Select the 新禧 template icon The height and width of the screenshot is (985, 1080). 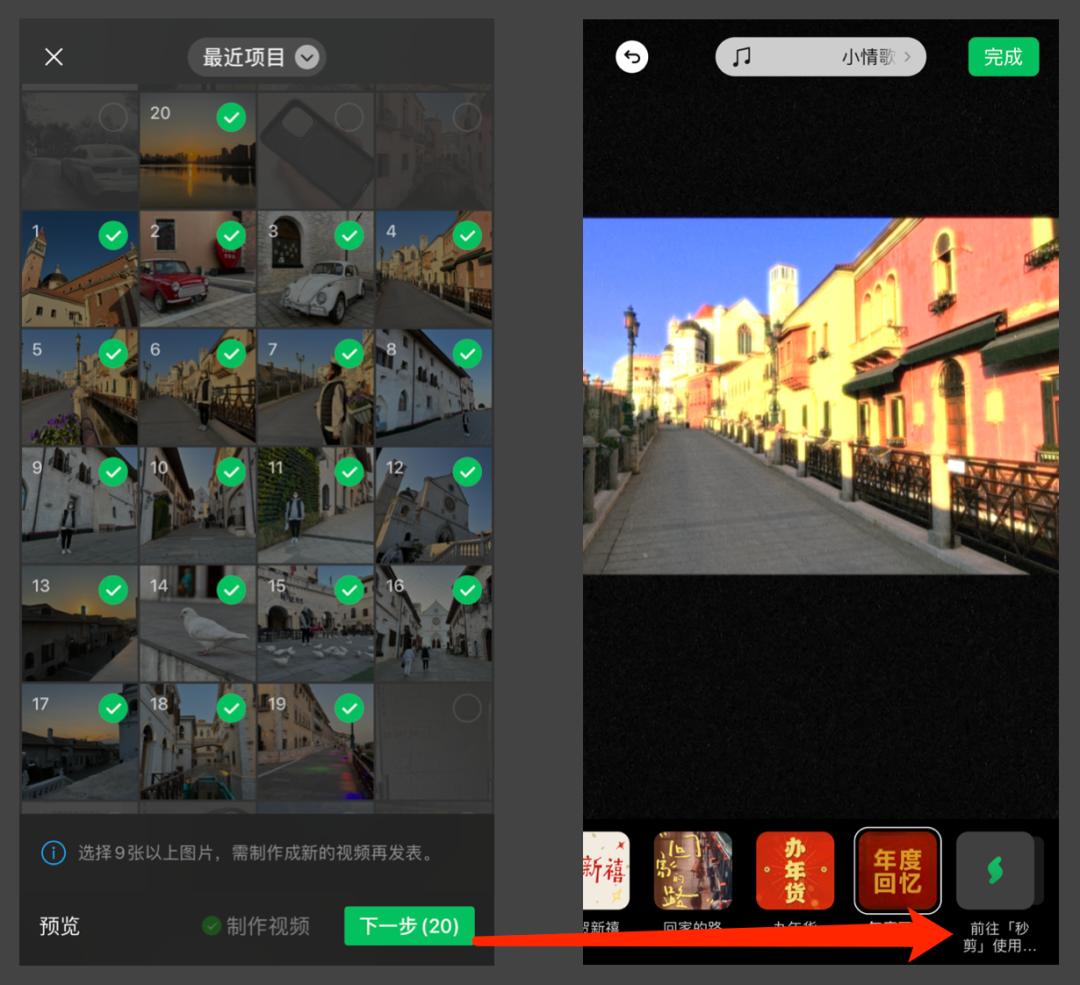pos(605,870)
